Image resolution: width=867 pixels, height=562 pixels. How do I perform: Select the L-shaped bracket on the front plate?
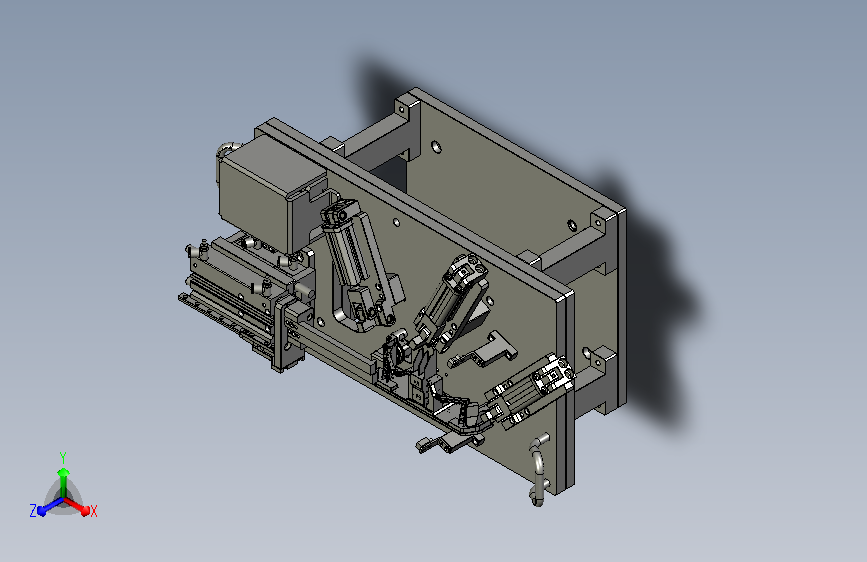tap(483, 351)
